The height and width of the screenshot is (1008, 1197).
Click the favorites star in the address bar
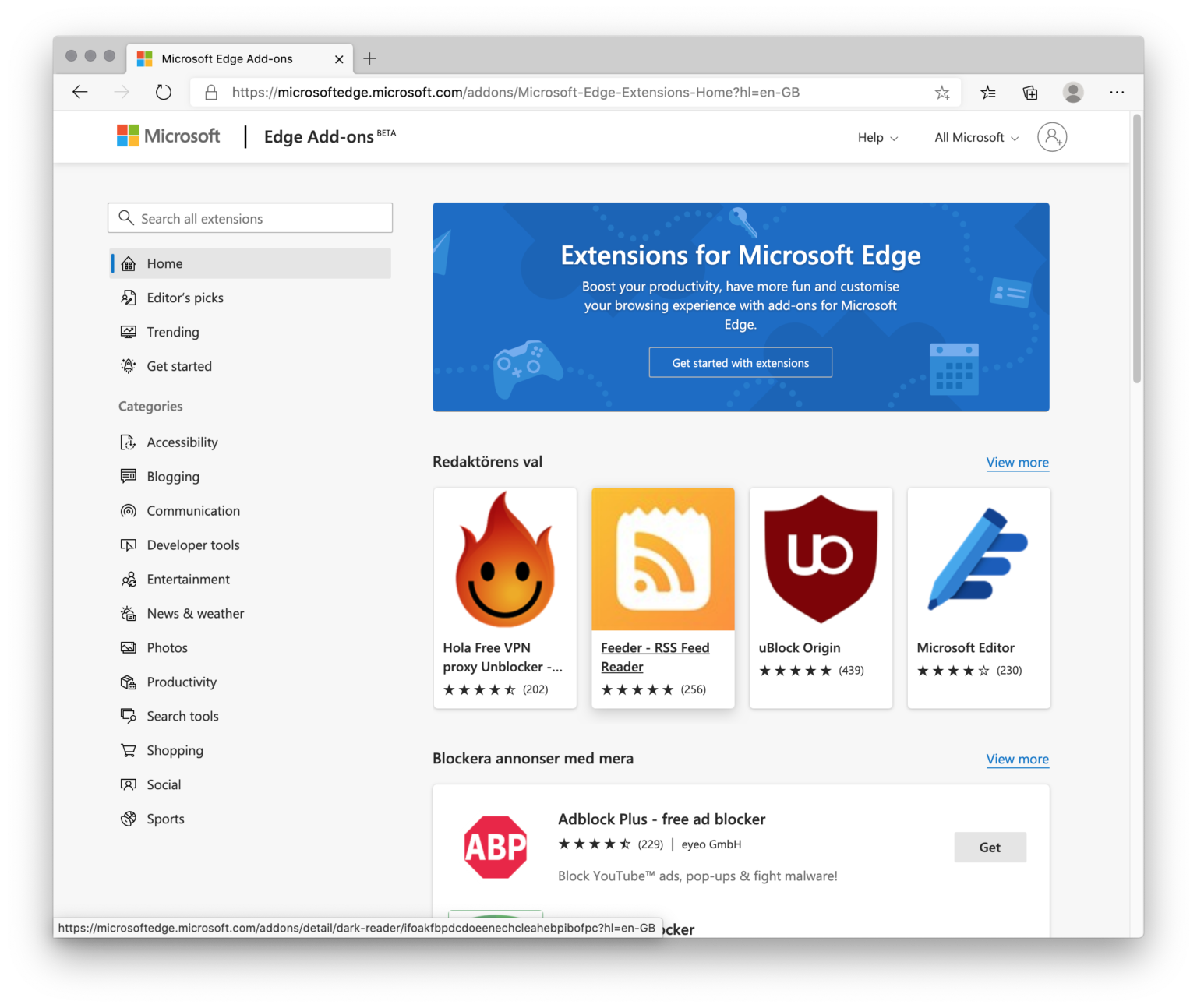click(942, 92)
